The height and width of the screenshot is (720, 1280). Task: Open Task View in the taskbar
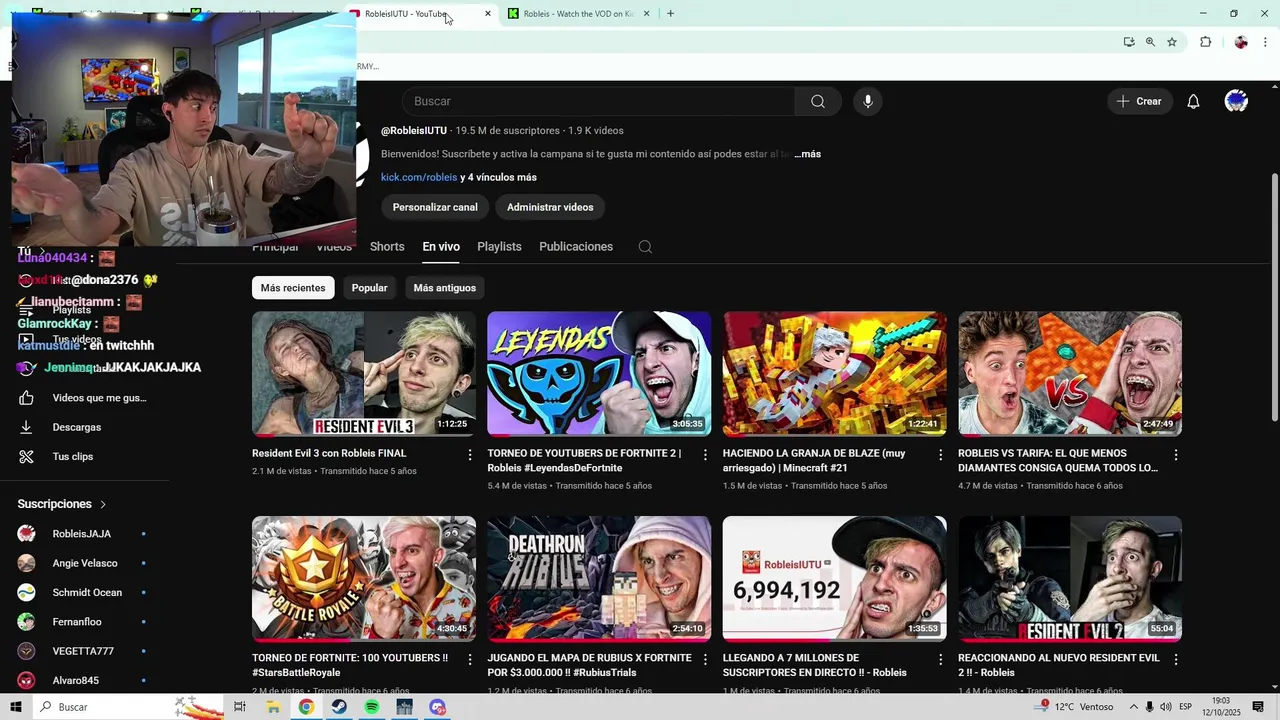[x=240, y=707]
